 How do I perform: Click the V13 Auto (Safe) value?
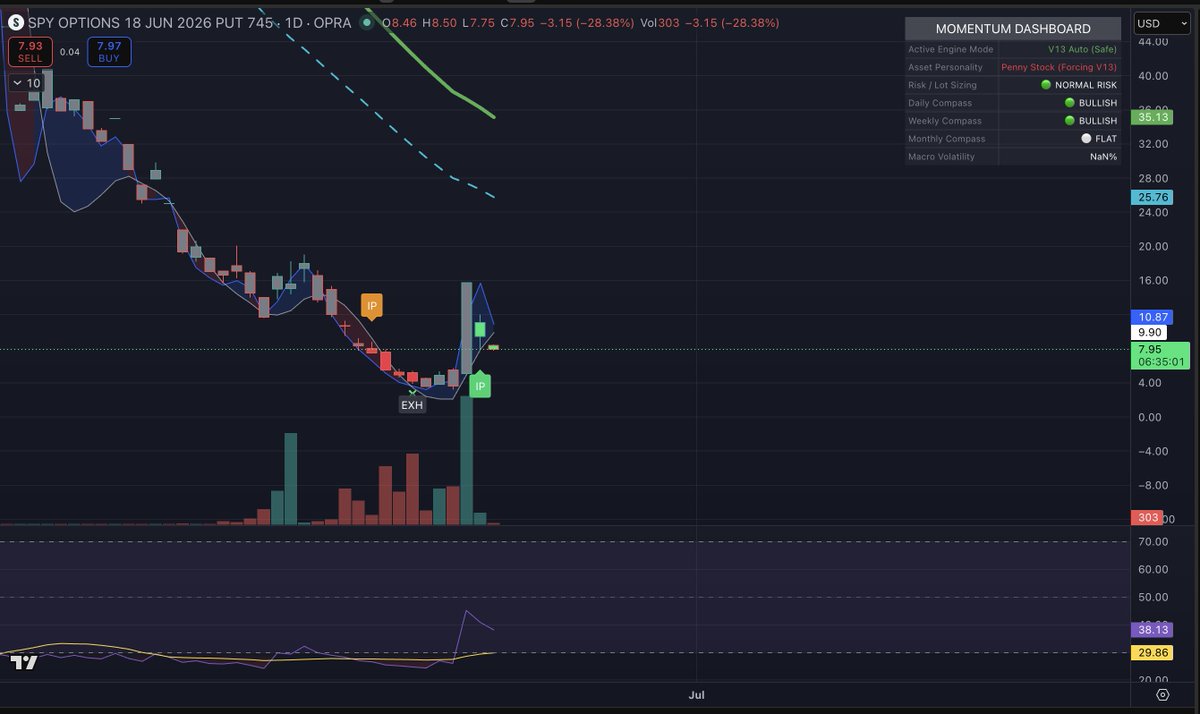[1084, 49]
